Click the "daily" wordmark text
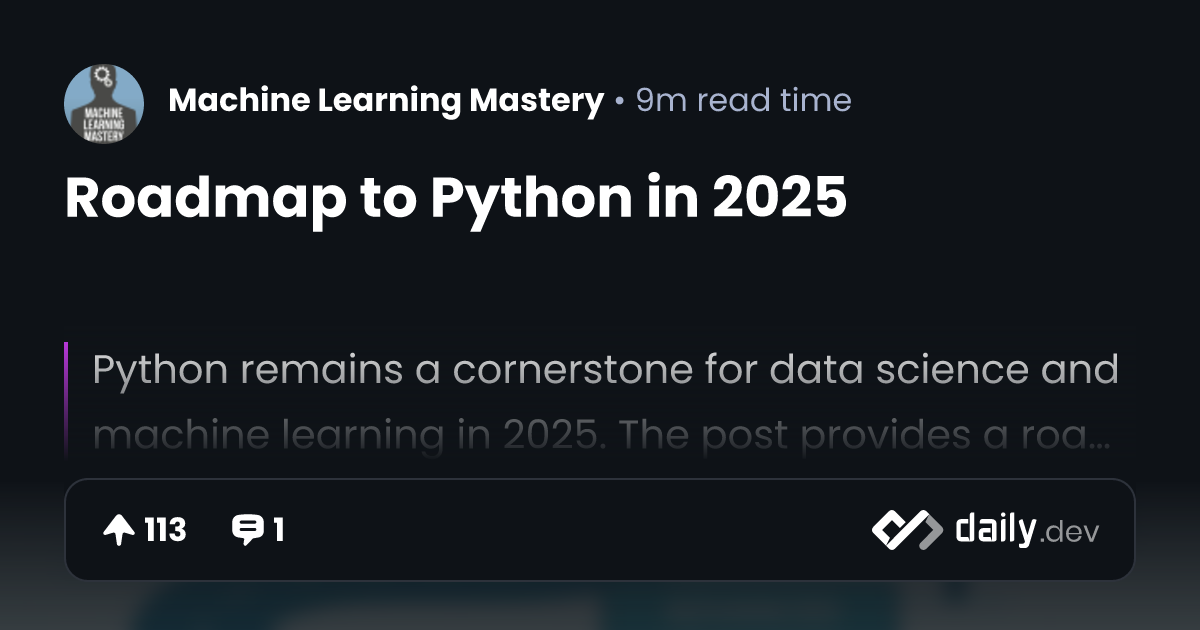This screenshot has height=630, width=1200. tap(994, 529)
